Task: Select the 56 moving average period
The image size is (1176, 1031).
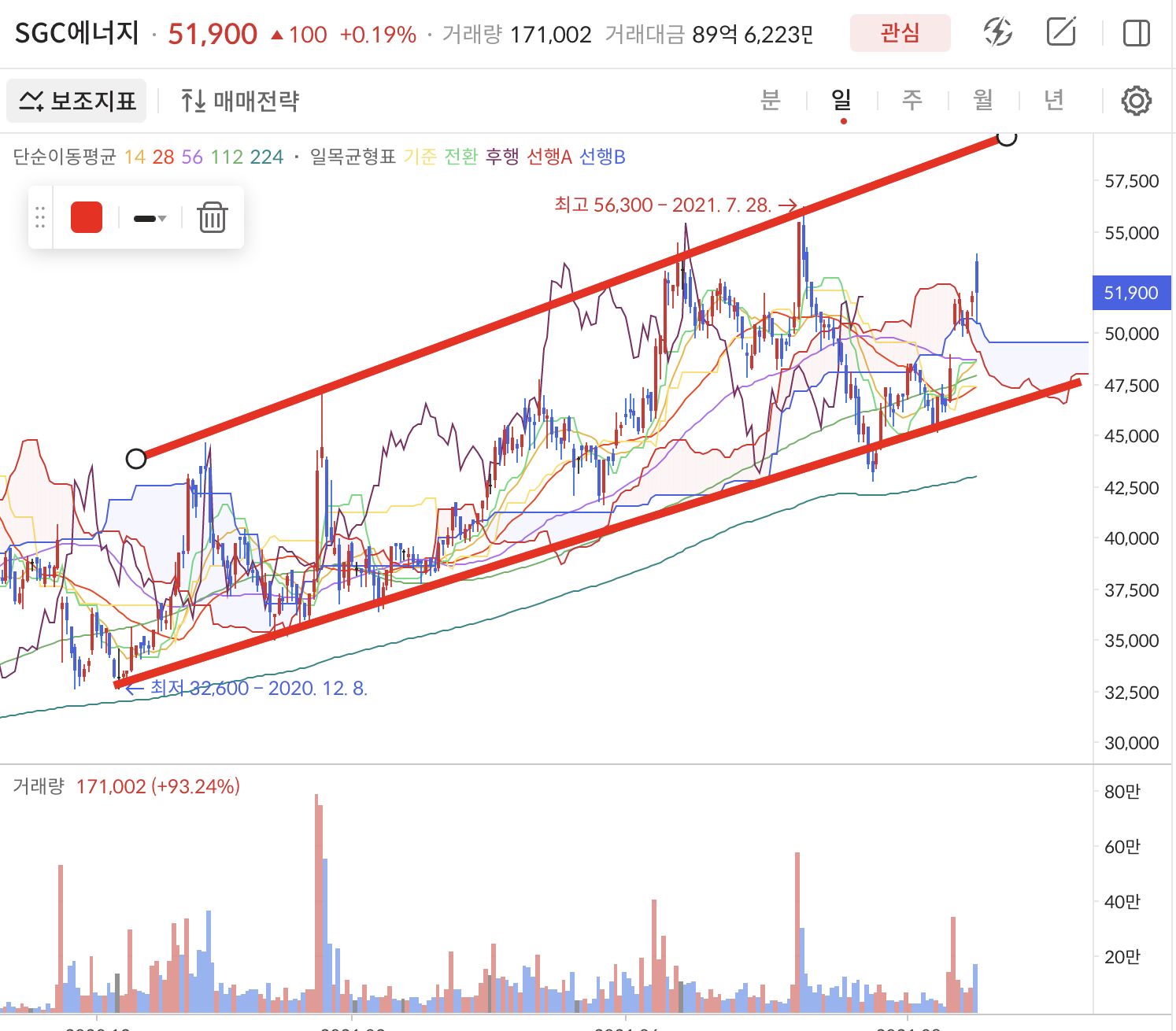Action: (x=192, y=157)
